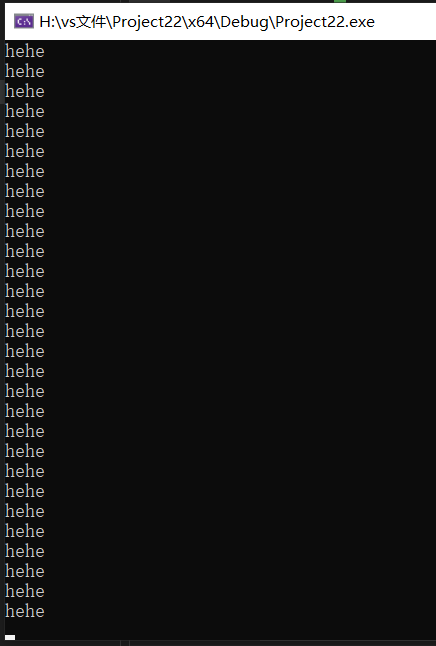The image size is (436, 646).
Task: Click the last "hehe" output line
Action: [x=25, y=611]
